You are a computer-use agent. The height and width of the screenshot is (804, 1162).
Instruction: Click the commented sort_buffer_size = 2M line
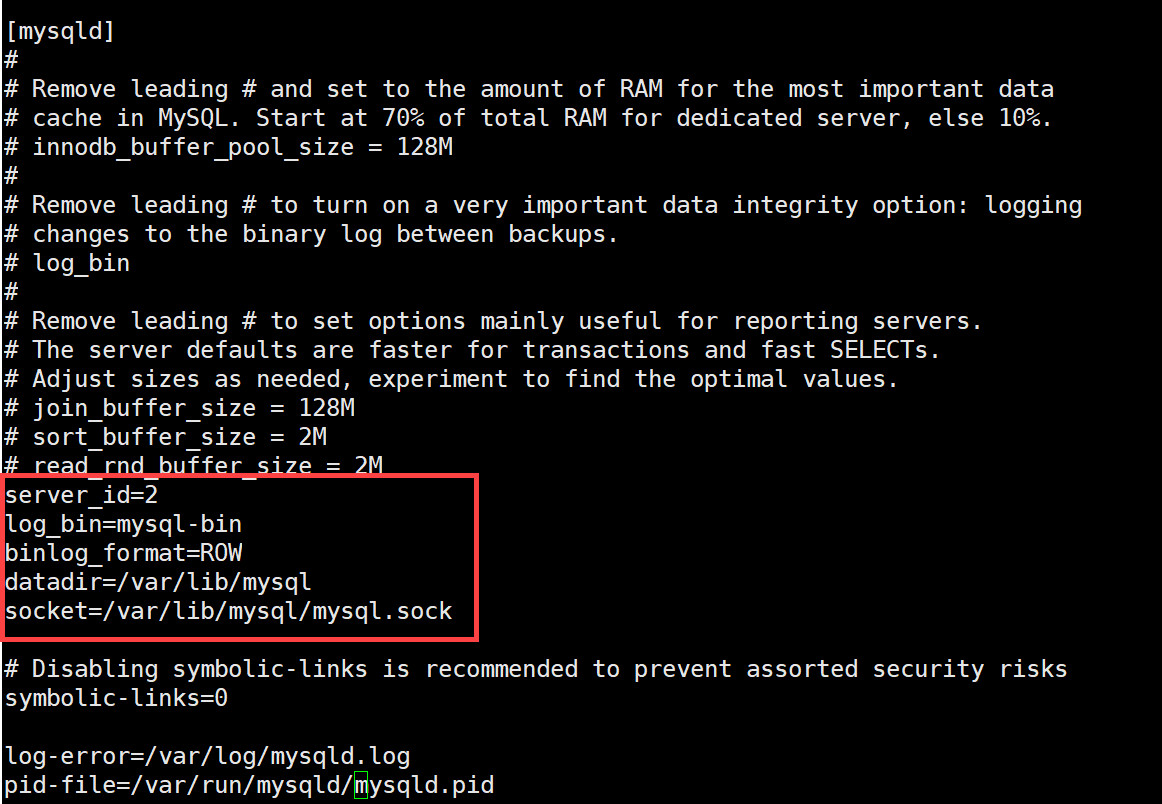coord(179,437)
